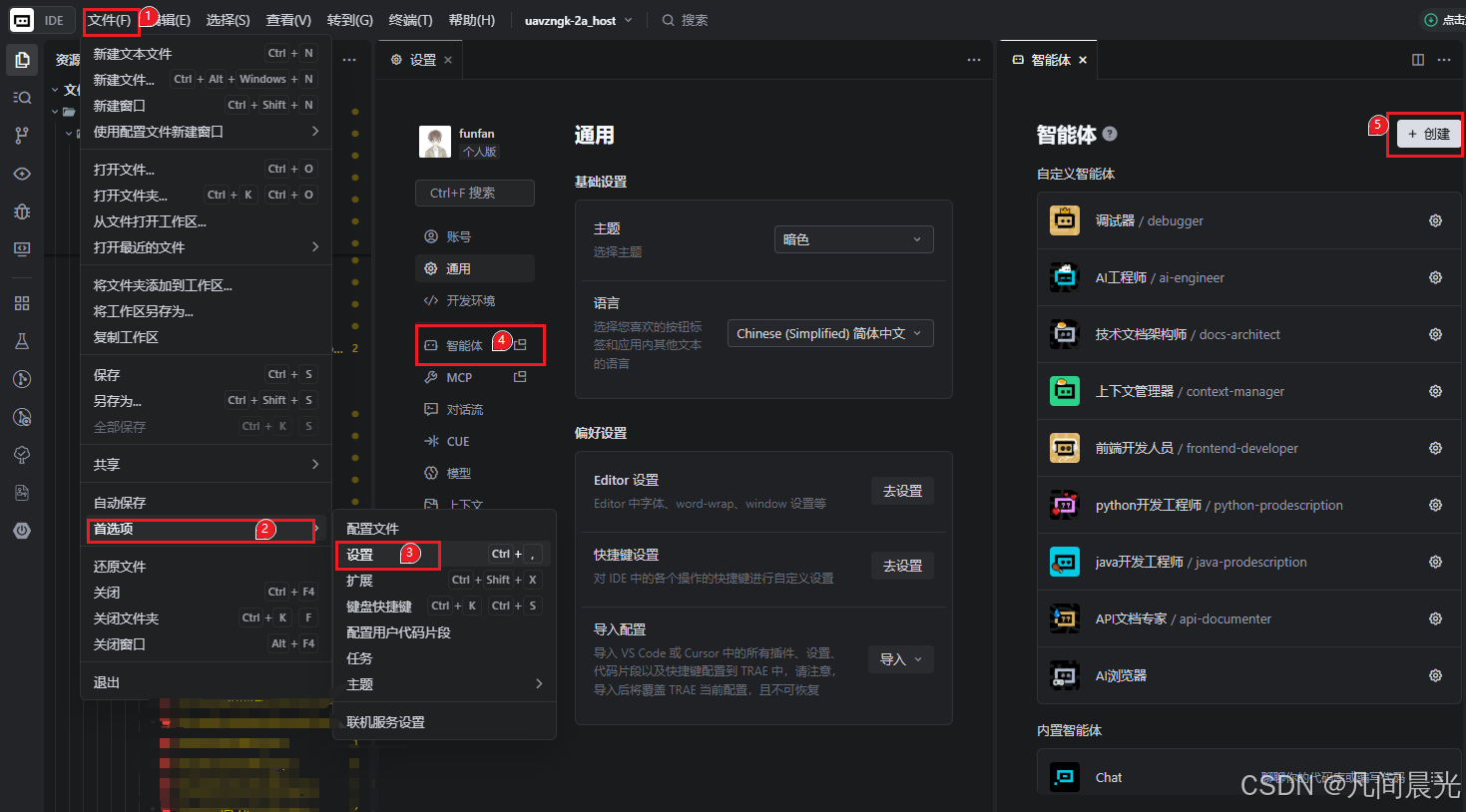The image size is (1466, 812).
Task: Expand 打开最近的文件 submenu
Action: coord(206,247)
